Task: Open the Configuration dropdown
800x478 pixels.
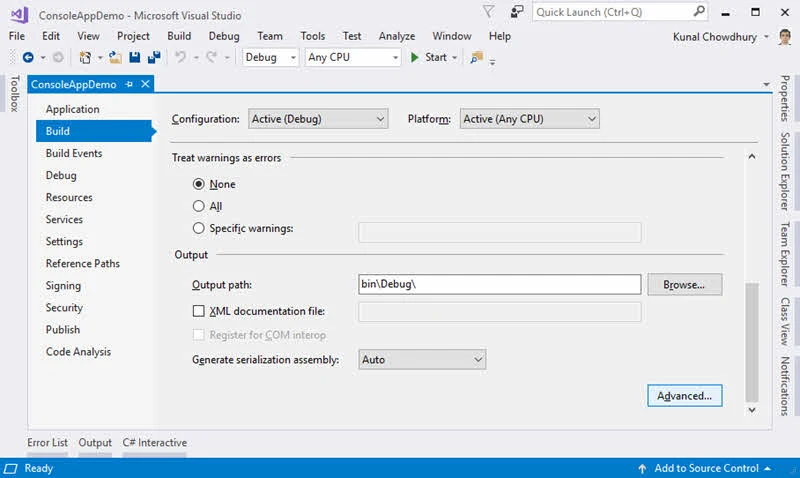Action: point(318,119)
